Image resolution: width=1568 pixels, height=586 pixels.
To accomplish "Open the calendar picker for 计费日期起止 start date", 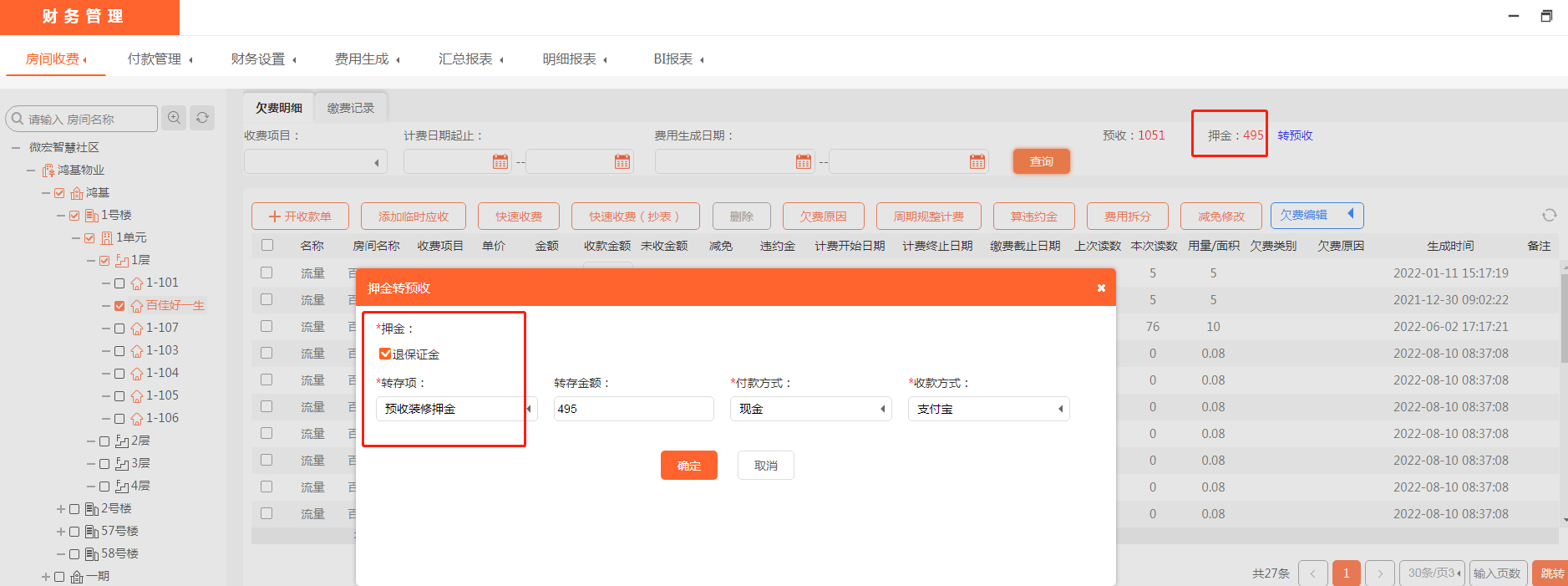I will (x=500, y=161).
